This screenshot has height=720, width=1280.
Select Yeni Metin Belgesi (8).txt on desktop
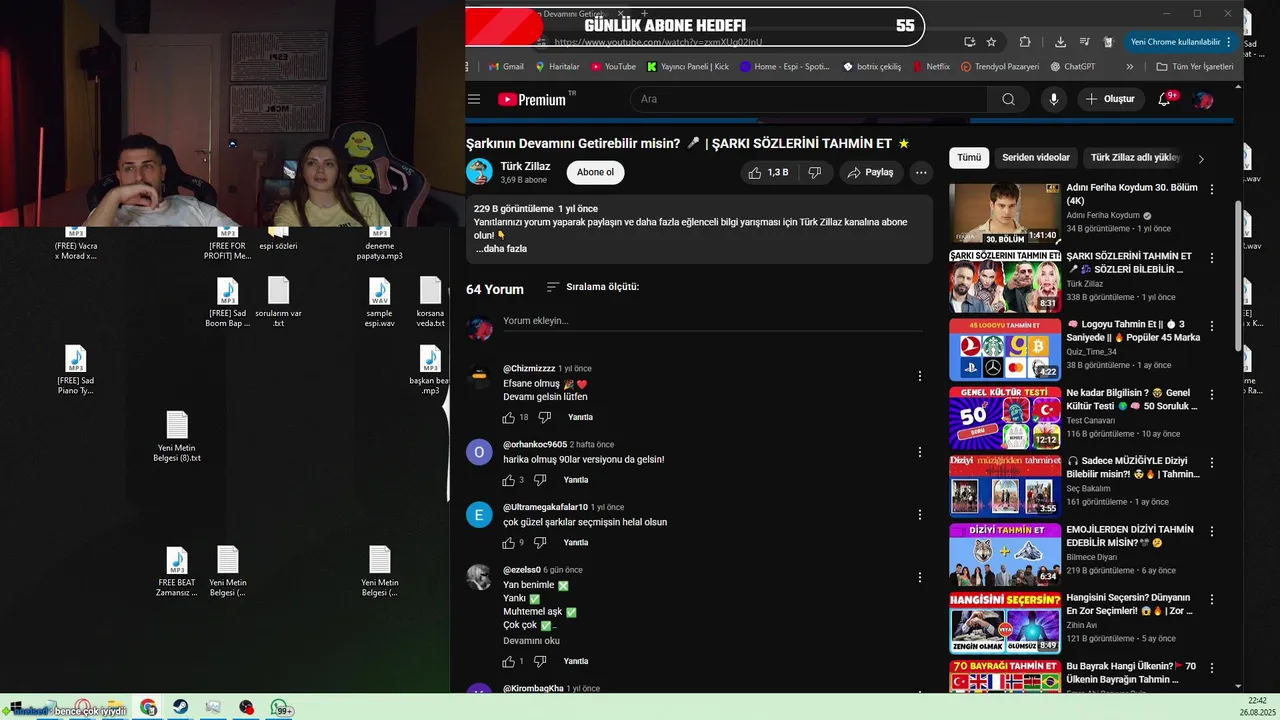tap(177, 437)
